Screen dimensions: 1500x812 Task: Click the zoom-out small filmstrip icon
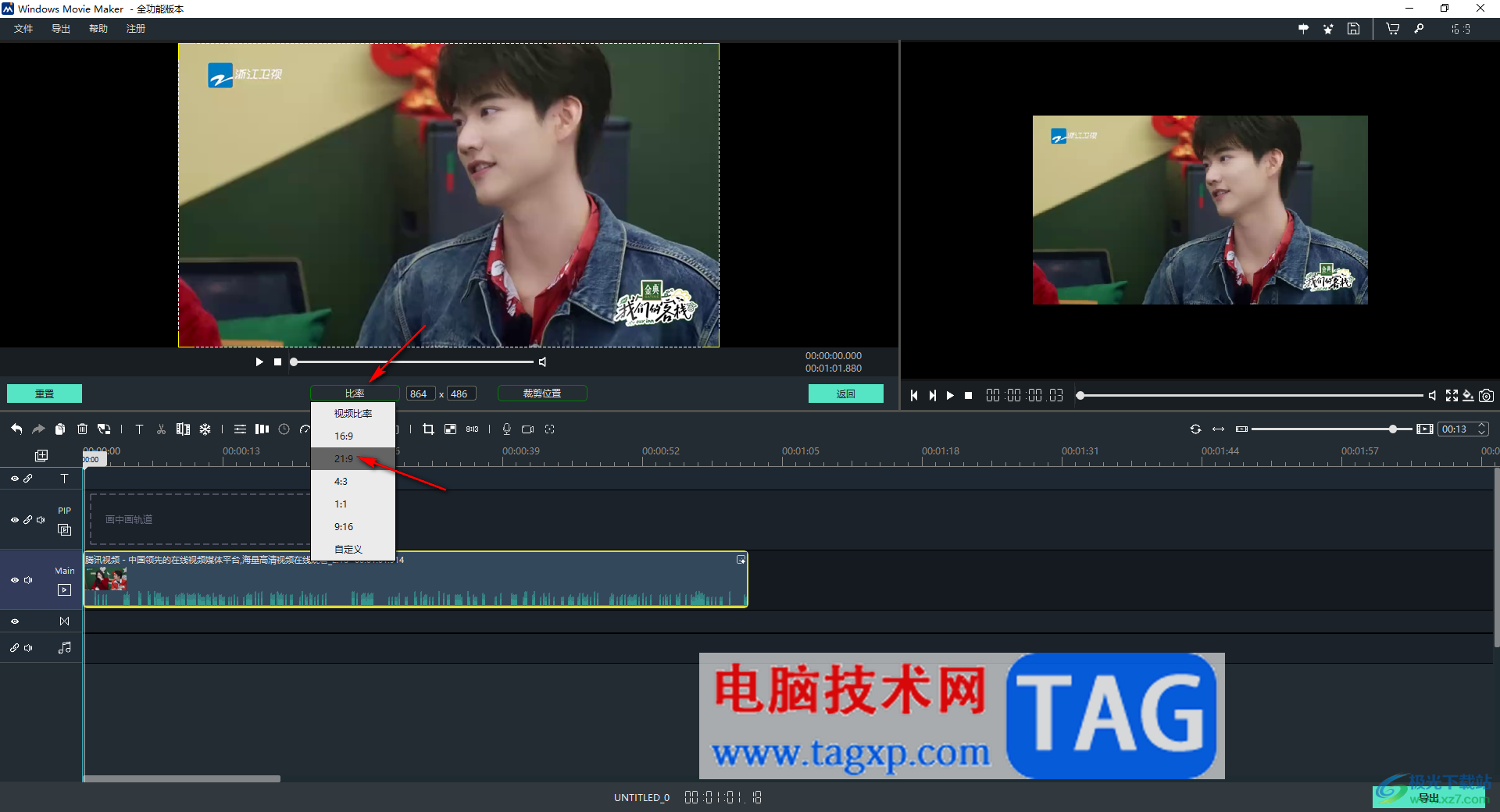(x=1242, y=429)
